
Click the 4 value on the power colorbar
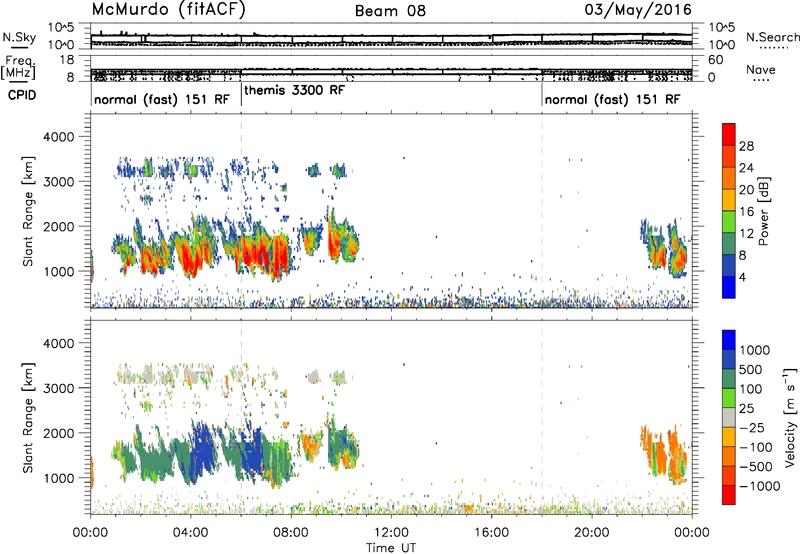click(742, 278)
